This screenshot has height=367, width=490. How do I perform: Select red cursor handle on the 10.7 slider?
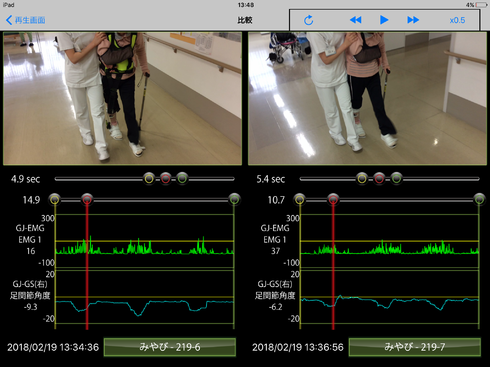[333, 199]
